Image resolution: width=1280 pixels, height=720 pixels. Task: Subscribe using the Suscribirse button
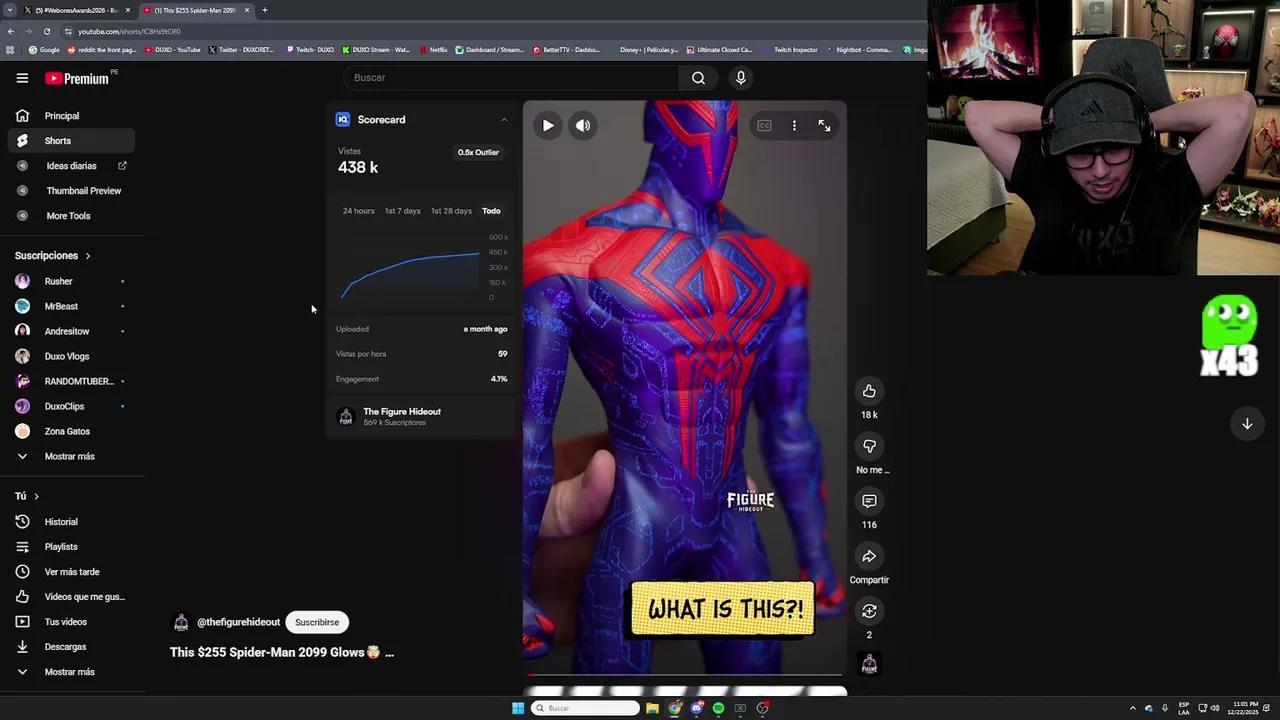point(317,622)
